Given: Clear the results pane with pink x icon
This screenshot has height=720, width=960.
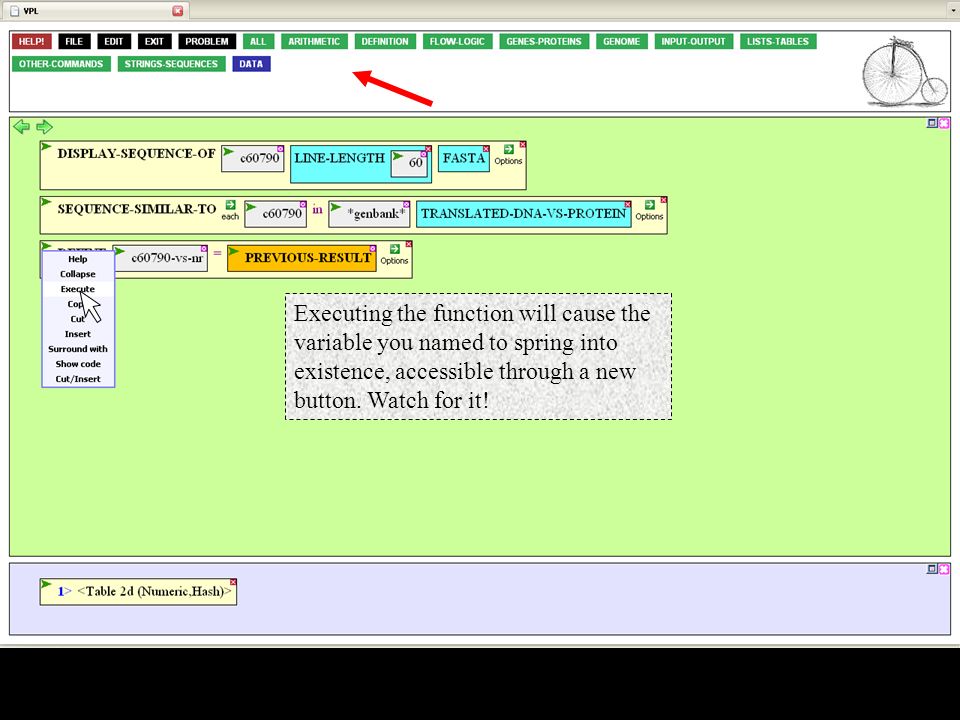Looking at the screenshot, I should (x=943, y=569).
